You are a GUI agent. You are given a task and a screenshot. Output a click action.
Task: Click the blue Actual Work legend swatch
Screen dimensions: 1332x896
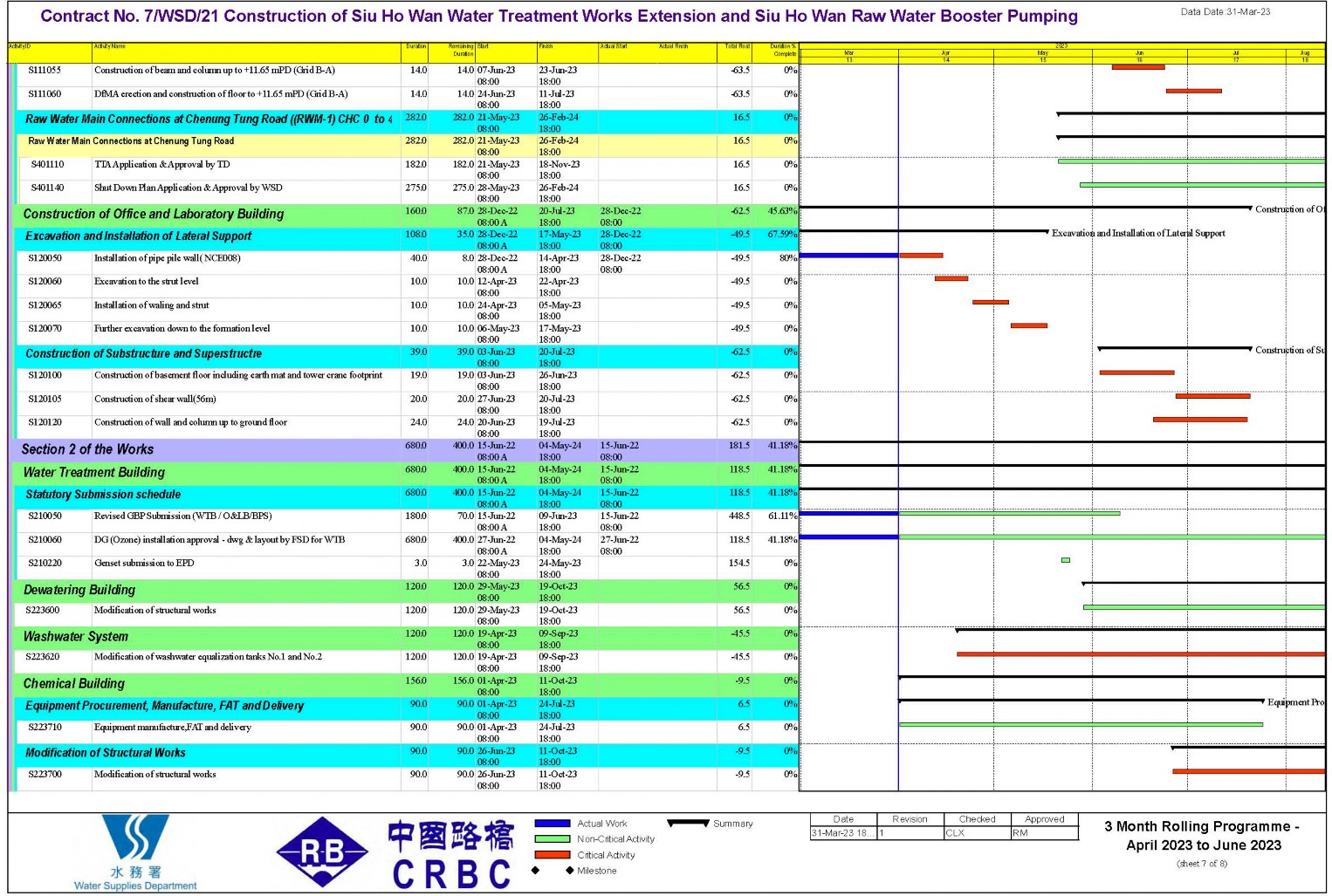coord(552,824)
